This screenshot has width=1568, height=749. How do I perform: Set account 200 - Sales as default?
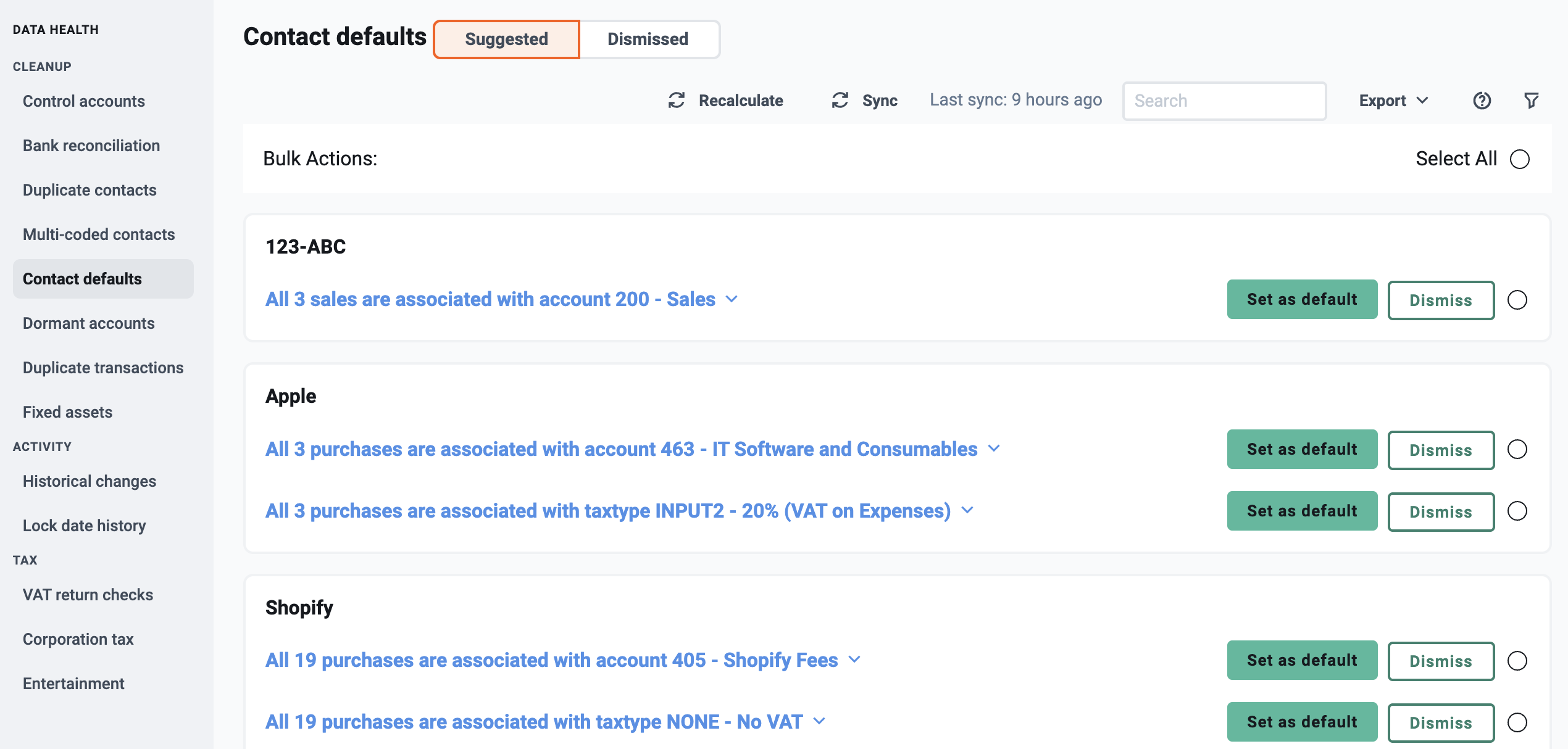[x=1302, y=299]
